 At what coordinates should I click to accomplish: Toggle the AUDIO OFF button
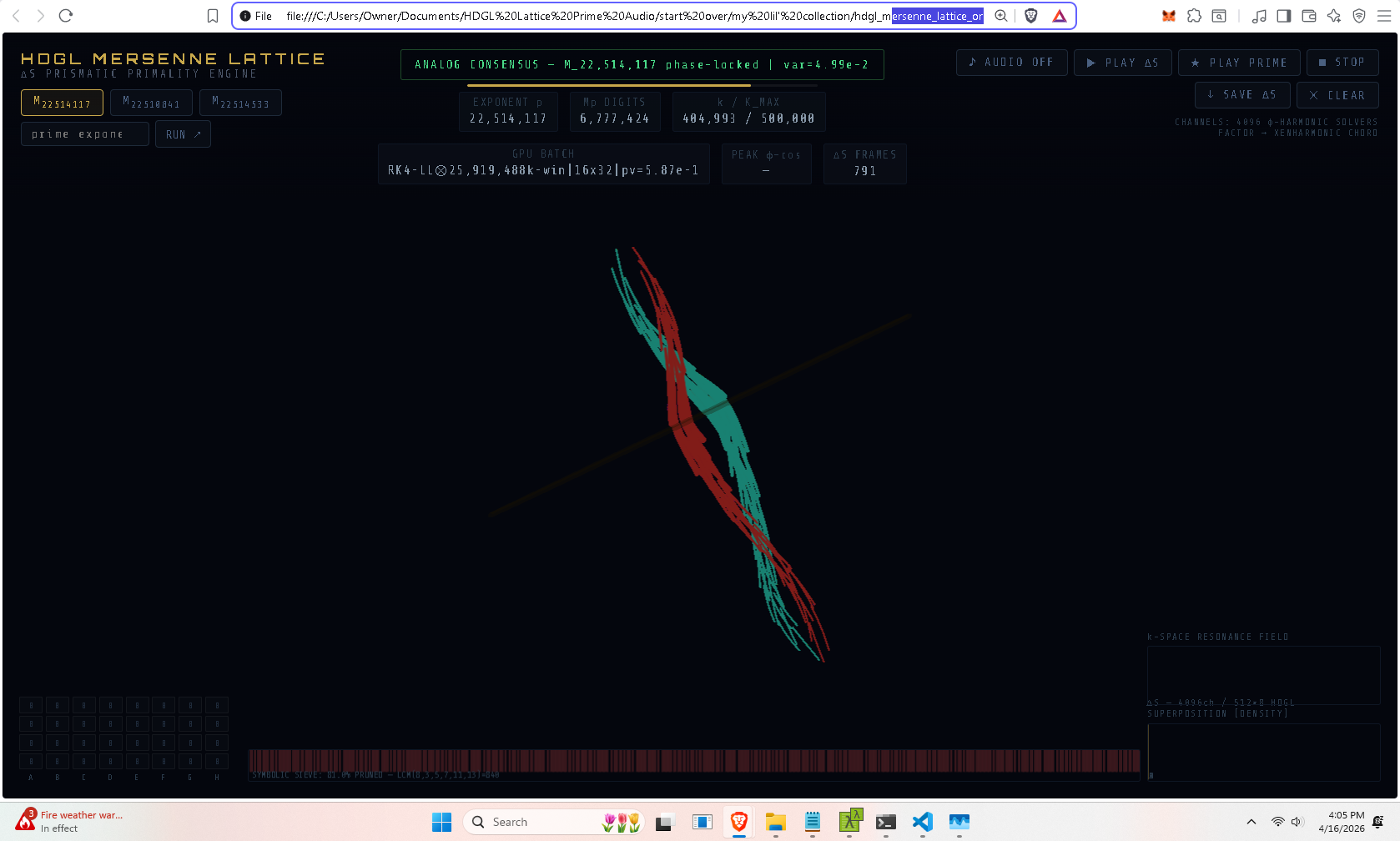(x=1011, y=63)
